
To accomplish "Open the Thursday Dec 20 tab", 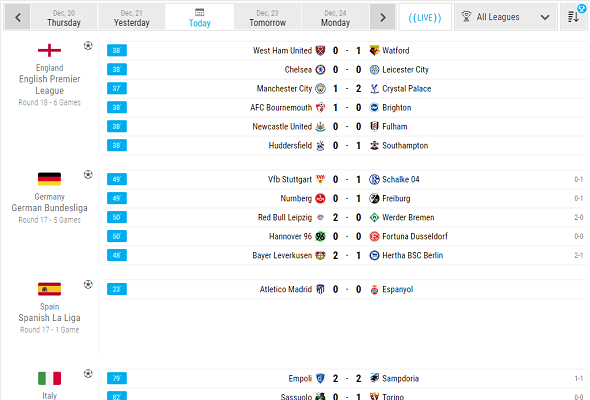I will coord(64,18).
